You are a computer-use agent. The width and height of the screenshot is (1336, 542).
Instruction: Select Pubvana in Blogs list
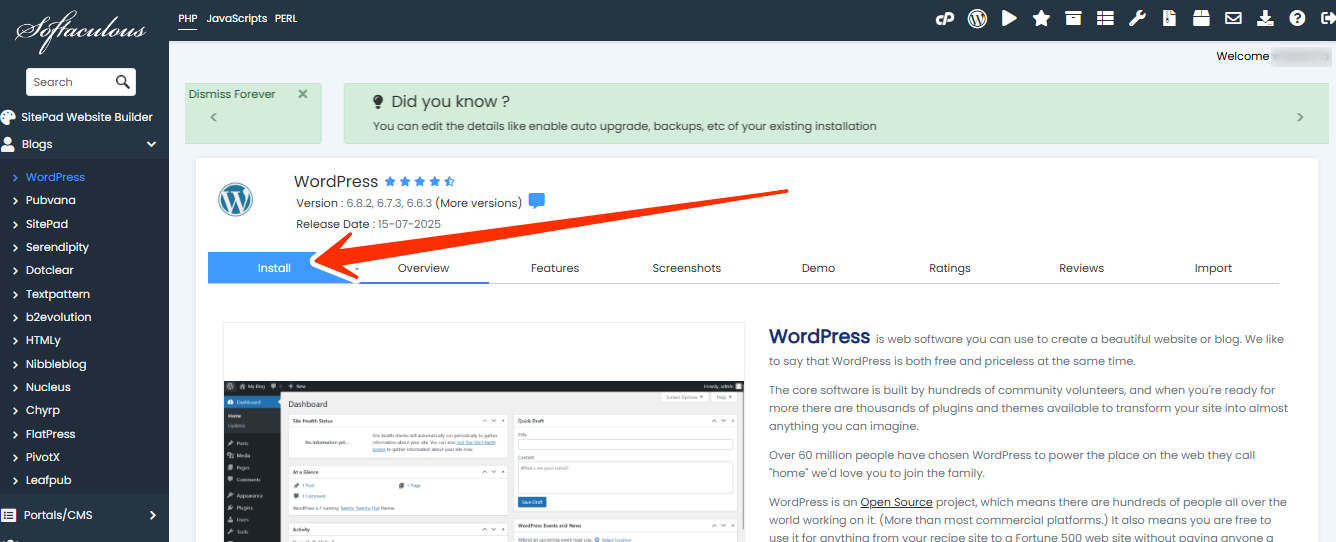point(51,200)
